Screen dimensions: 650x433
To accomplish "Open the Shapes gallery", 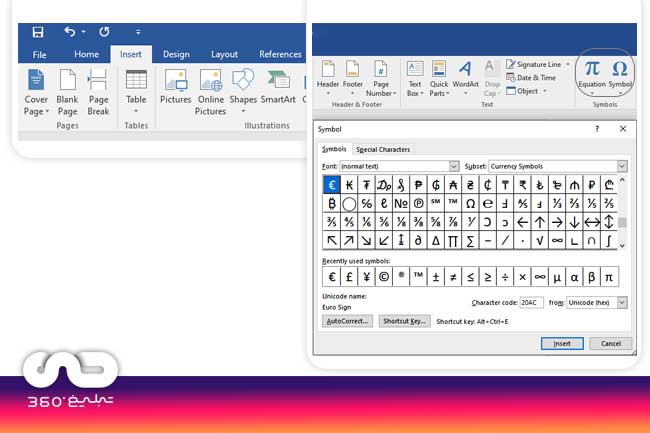I will (243, 92).
